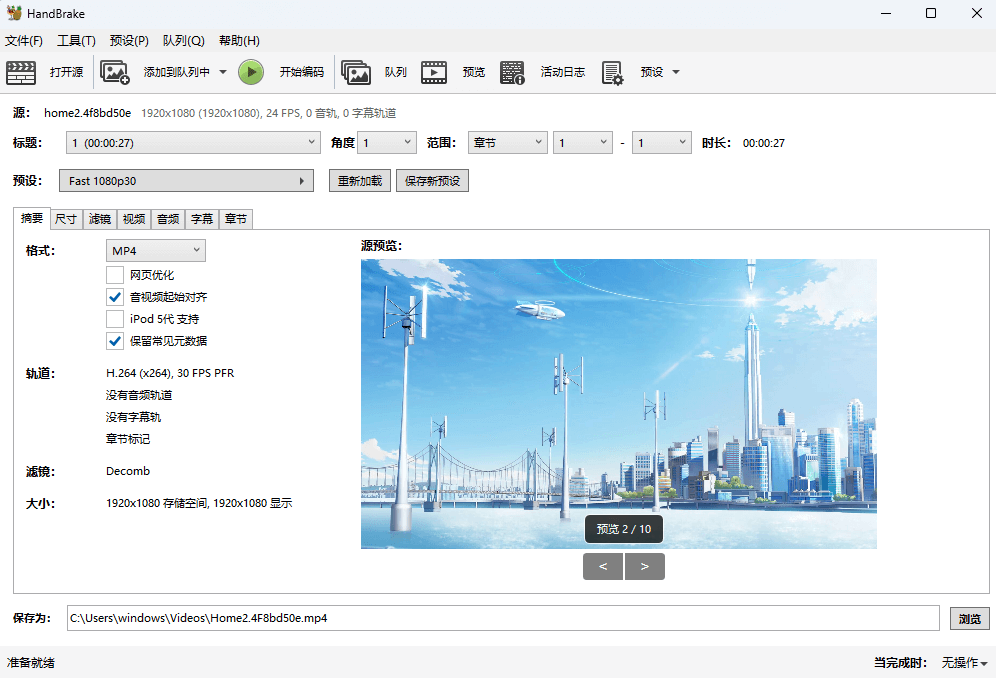Enable the iPod 5代 支持 checkbox

click(115, 318)
